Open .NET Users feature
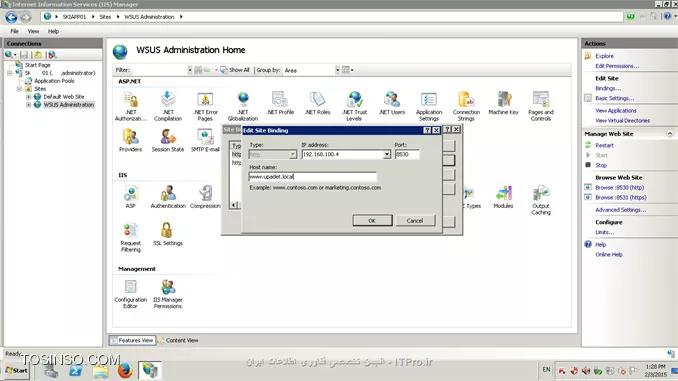The height and width of the screenshot is (381, 678). pos(392,103)
